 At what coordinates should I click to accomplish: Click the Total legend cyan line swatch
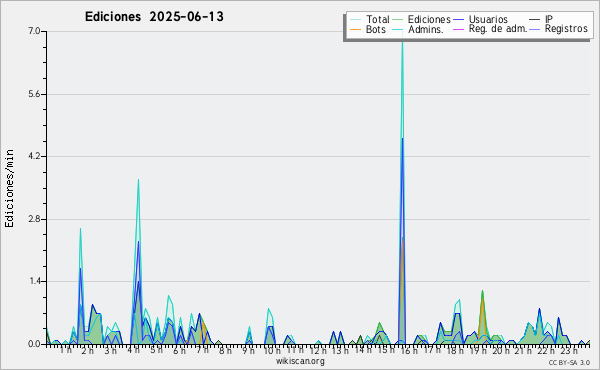coord(355,20)
